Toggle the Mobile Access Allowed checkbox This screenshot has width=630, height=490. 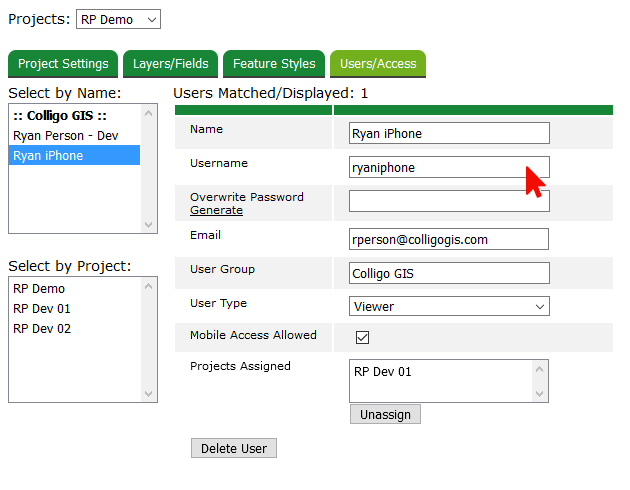[x=363, y=337]
